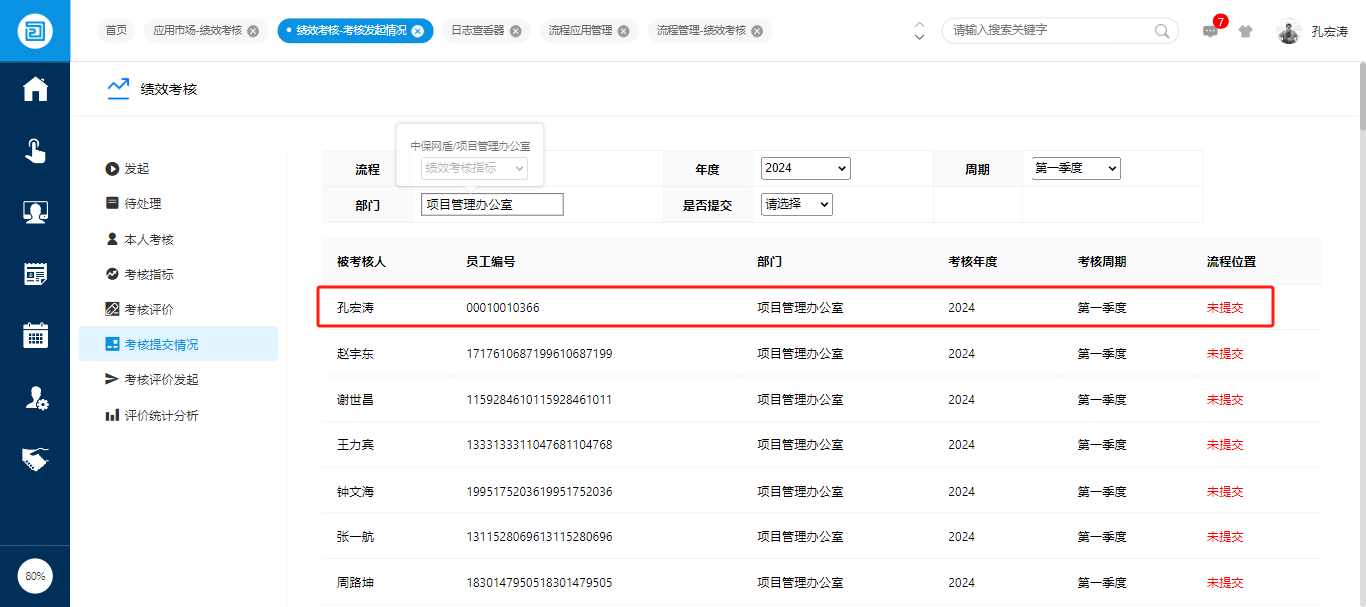Click the app logo icon
1366x607 pixels.
[x=35, y=31]
